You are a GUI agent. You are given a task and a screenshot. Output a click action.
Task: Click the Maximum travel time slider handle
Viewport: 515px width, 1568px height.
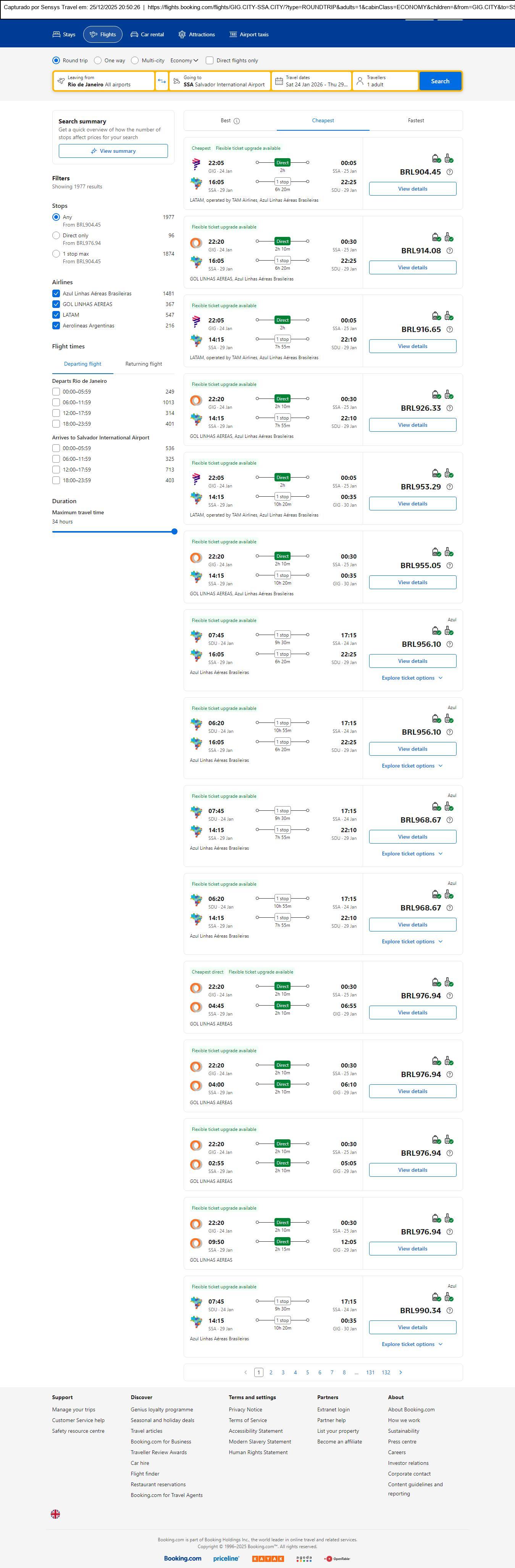point(174,531)
